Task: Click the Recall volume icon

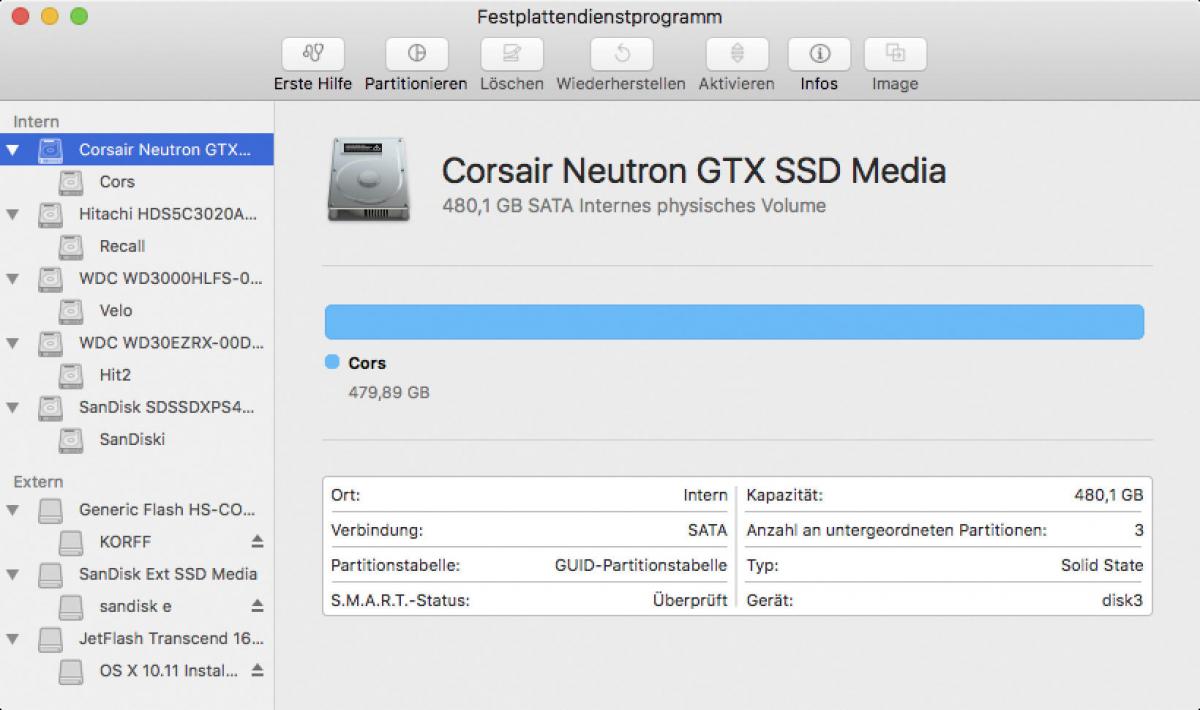Action: tap(70, 246)
